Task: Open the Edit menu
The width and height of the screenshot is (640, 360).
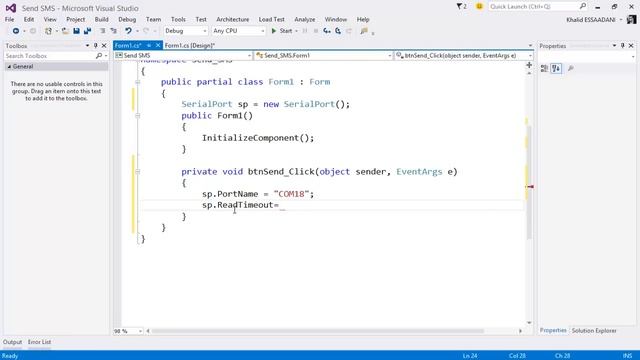Action: 29,19
